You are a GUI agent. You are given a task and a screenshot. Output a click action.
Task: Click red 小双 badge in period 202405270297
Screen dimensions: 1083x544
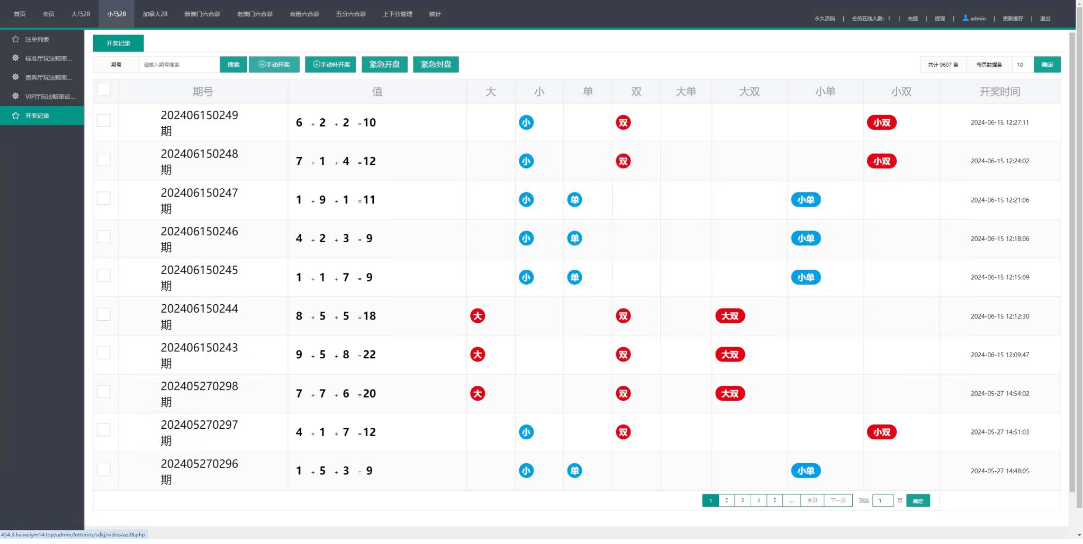pos(880,432)
